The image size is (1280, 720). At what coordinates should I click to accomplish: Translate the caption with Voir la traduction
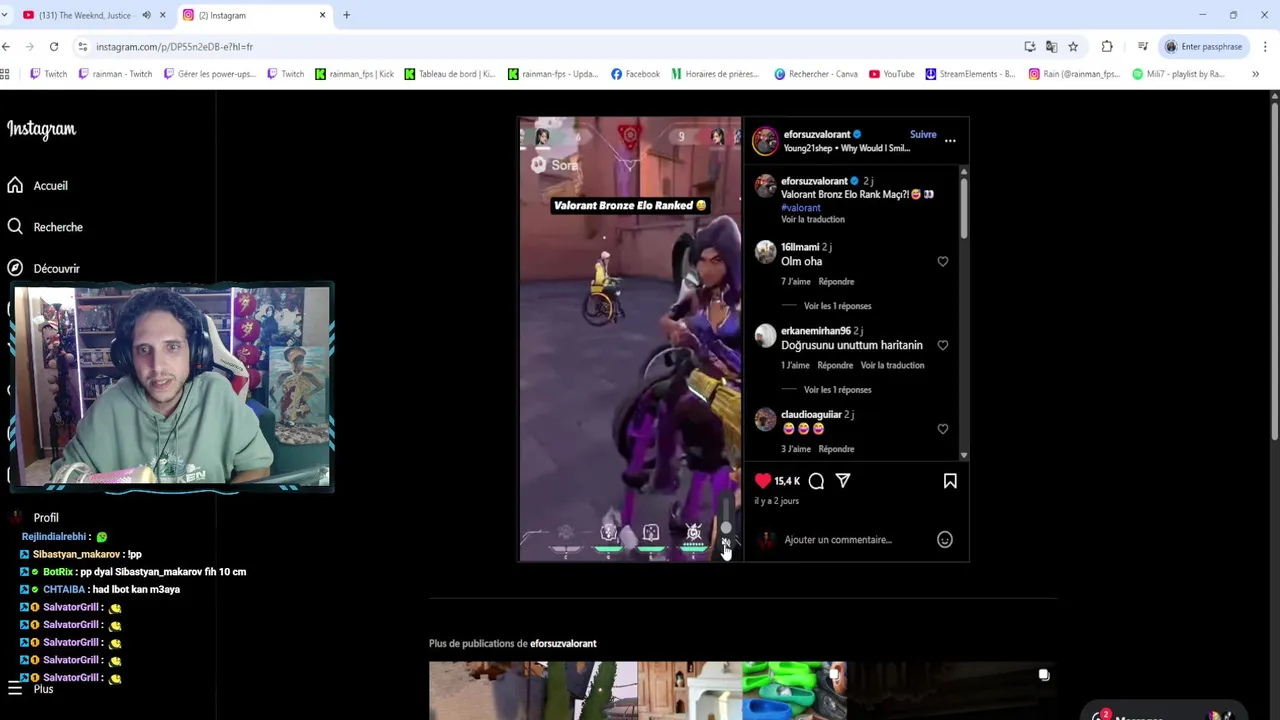pos(813,220)
